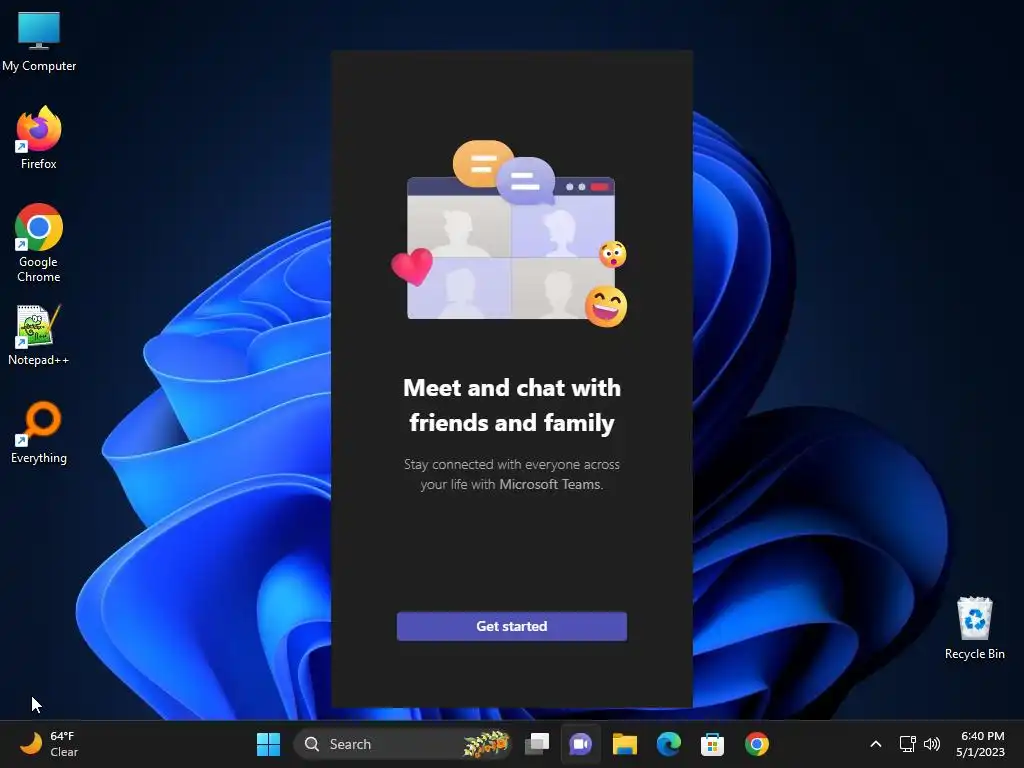Launch Microsoft Edge from the taskbar

click(x=668, y=744)
